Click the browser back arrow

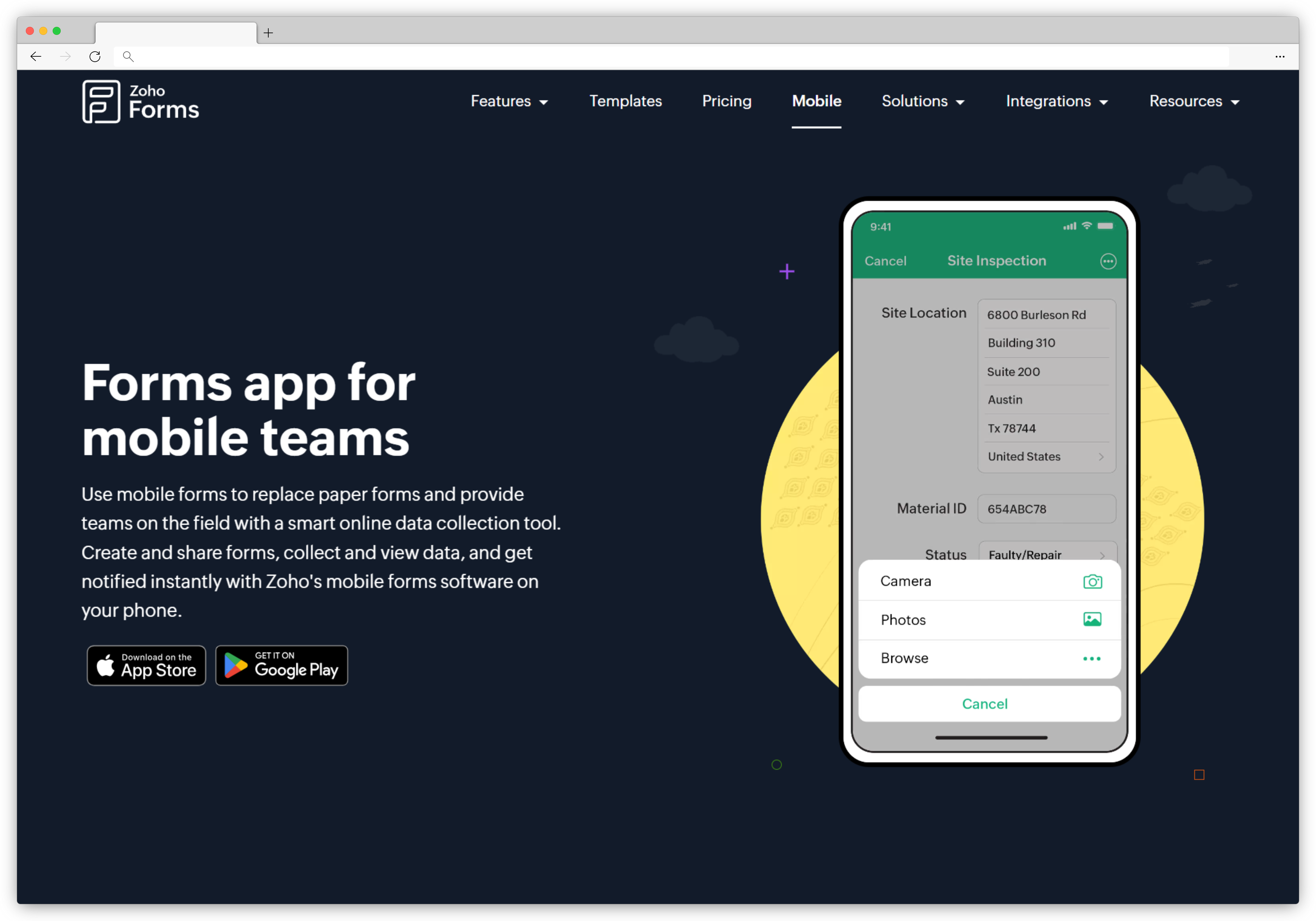pyautogui.click(x=36, y=56)
